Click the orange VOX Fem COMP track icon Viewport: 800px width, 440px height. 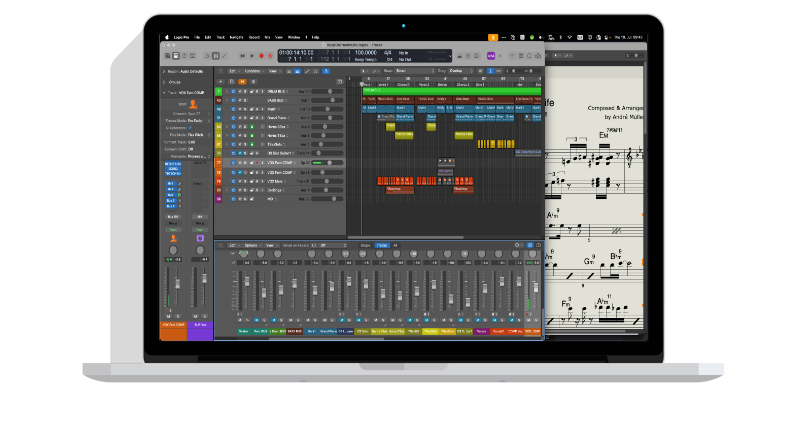point(192,103)
